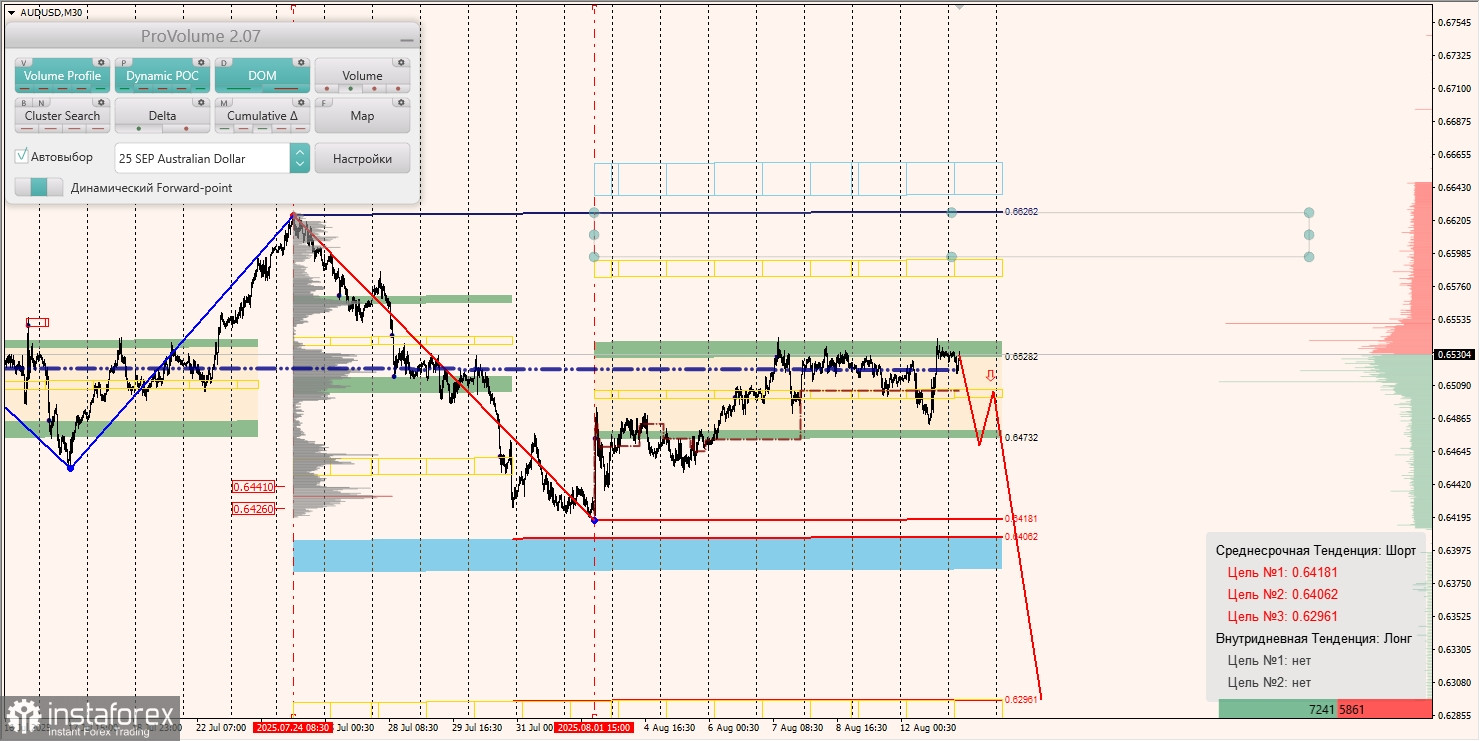The height and width of the screenshot is (741, 1480).
Task: Click the F hotkey badge on Map
Action: 324,102
